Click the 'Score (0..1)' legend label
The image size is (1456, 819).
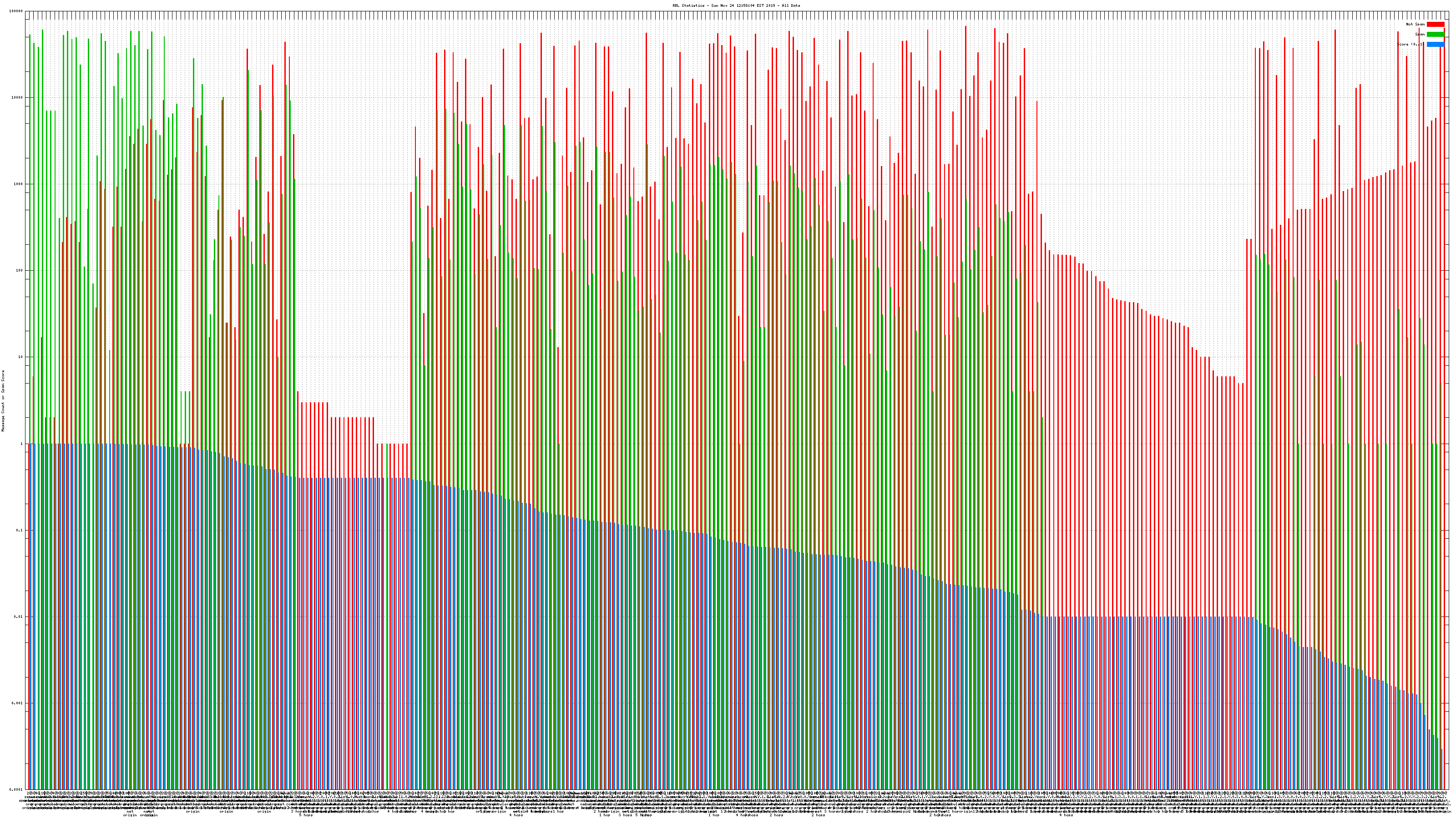point(1410,44)
